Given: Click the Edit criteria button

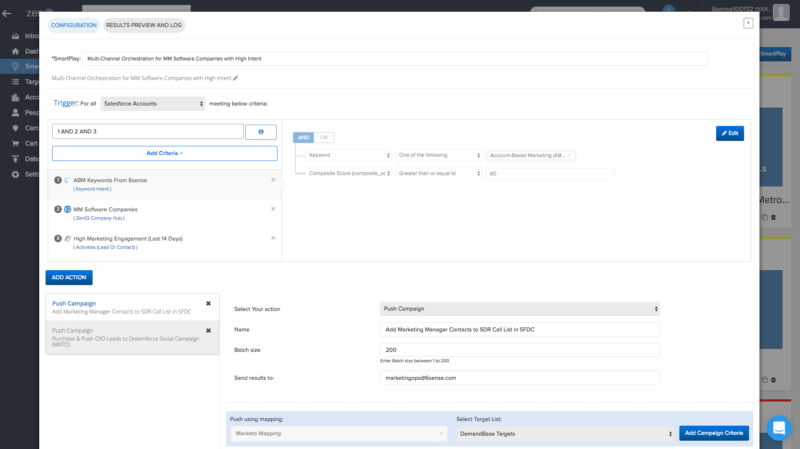Looking at the screenshot, I should [730, 133].
